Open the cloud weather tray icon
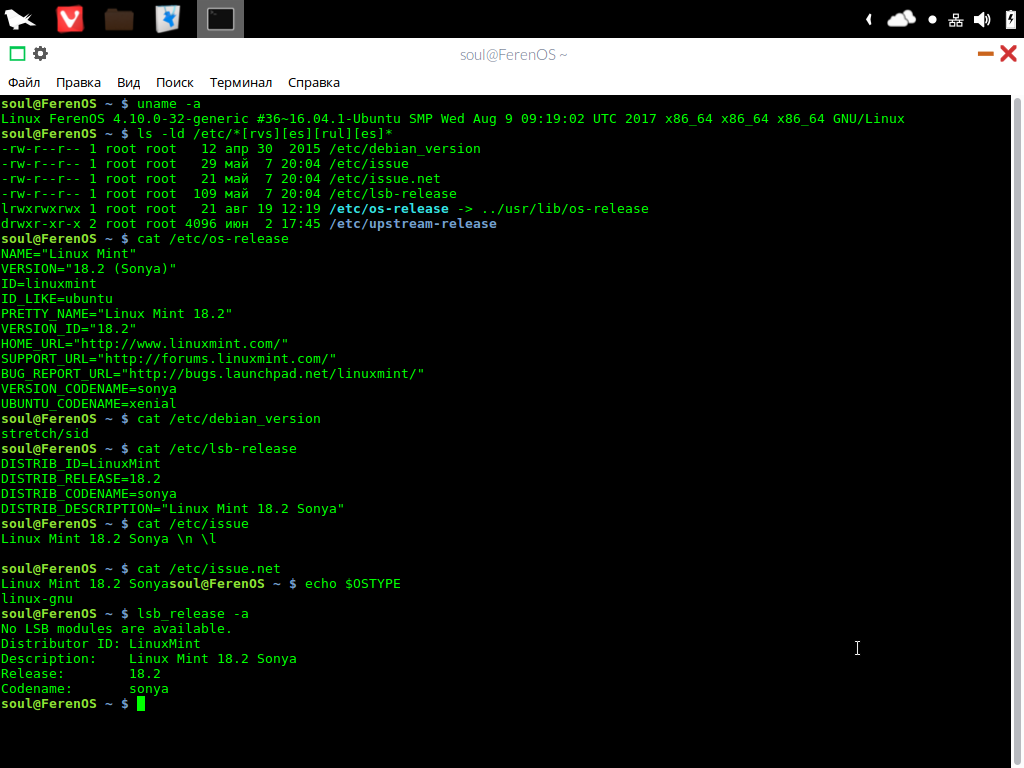The height and width of the screenshot is (768, 1024). pos(901,19)
